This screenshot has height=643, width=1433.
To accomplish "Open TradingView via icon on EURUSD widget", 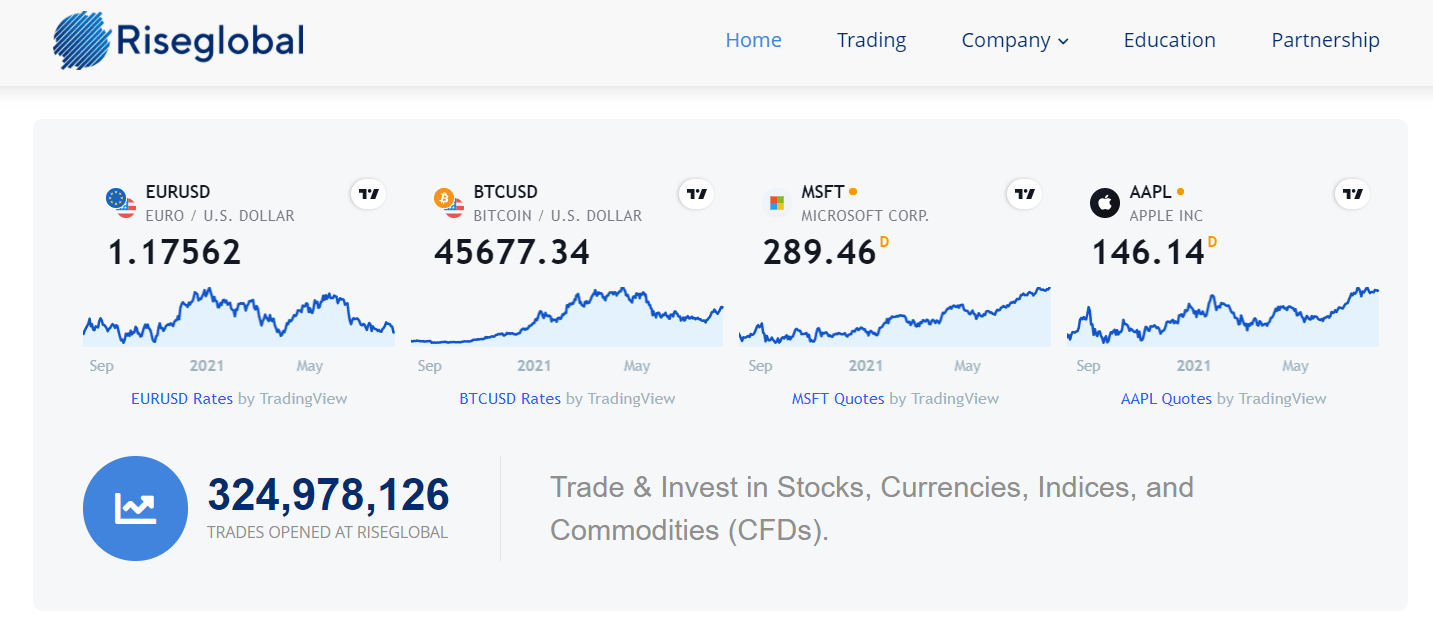I will click(368, 194).
